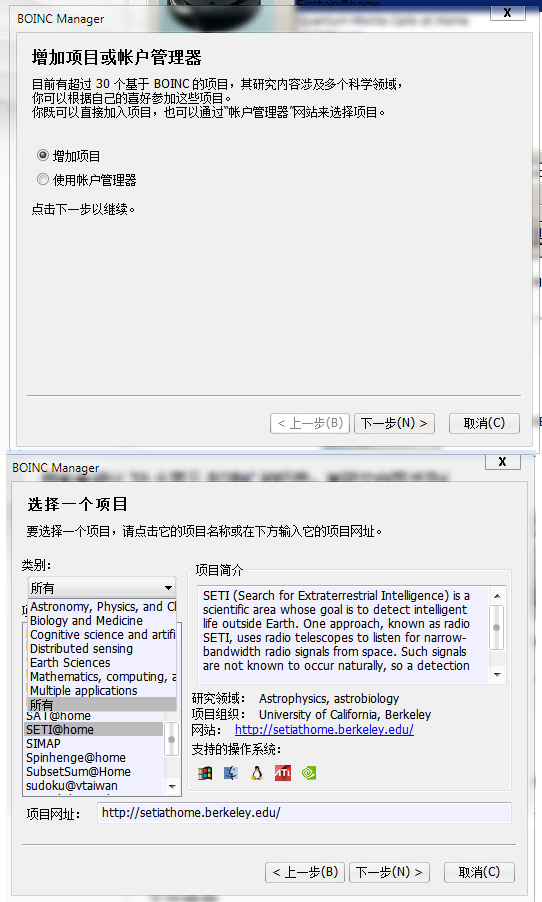Open setiathome.berkeley.edu website link
The image size is (542, 902).
tap(324, 729)
